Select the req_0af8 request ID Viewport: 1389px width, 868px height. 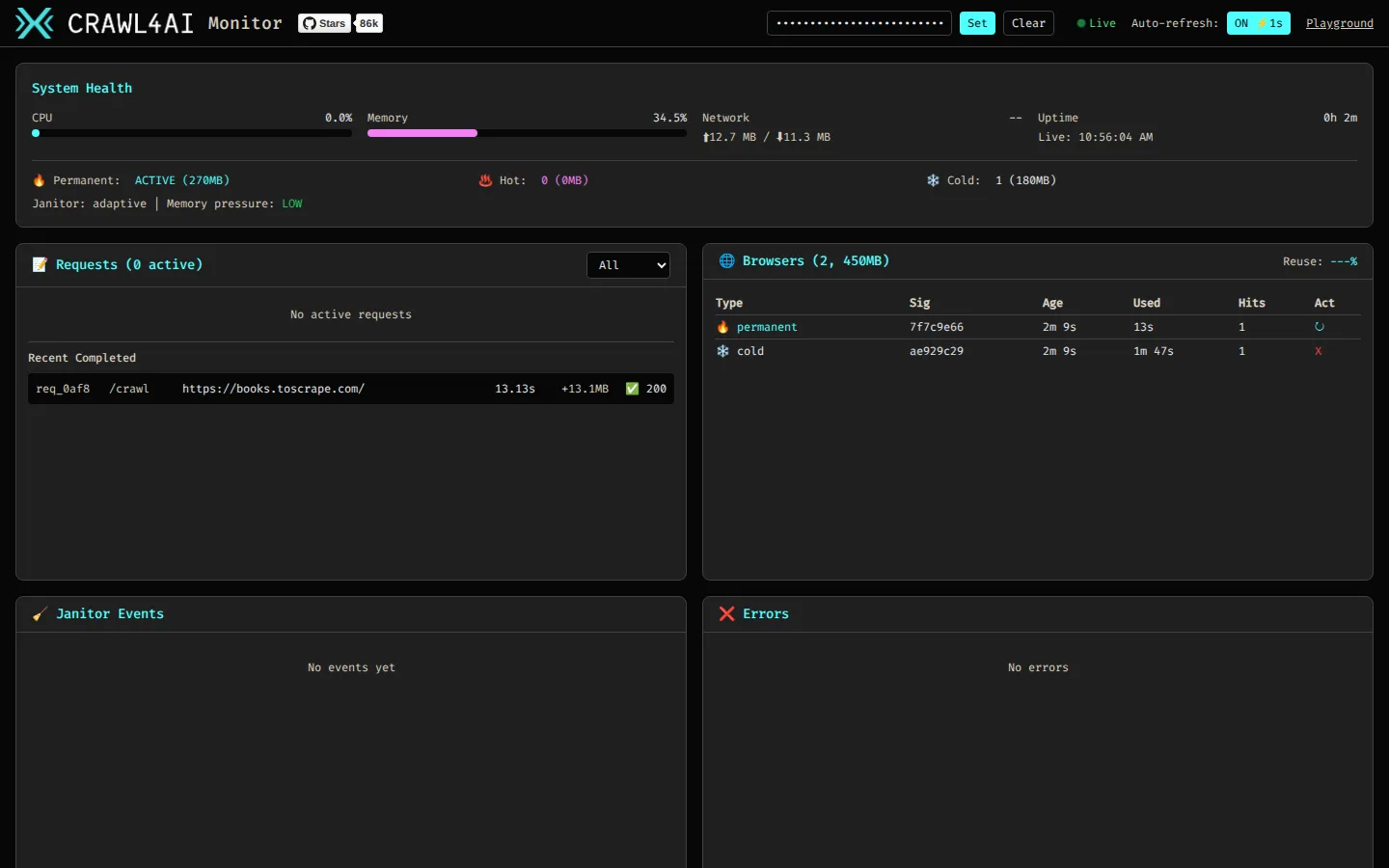click(x=63, y=389)
